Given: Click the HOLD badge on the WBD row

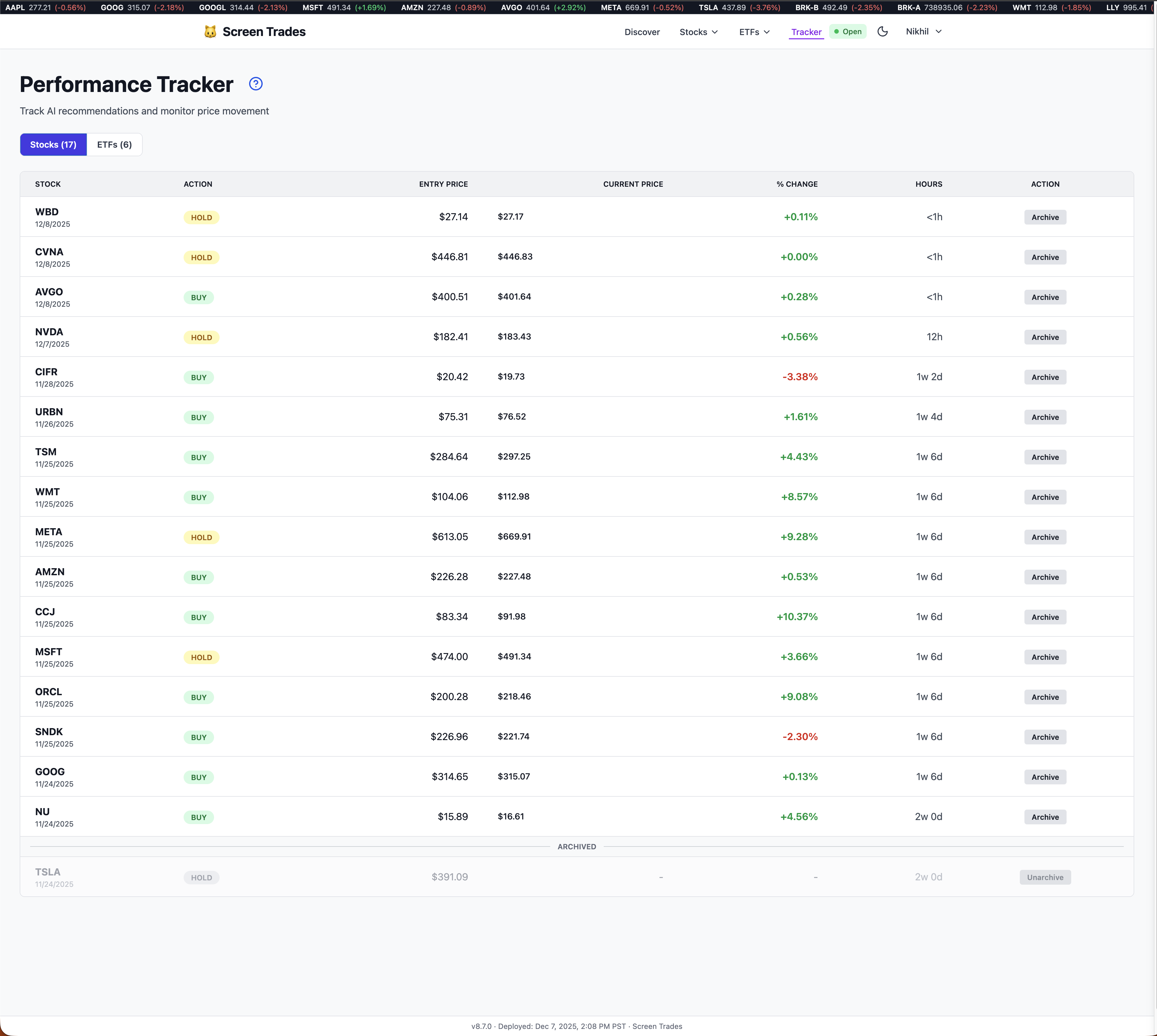Looking at the screenshot, I should 201,217.
